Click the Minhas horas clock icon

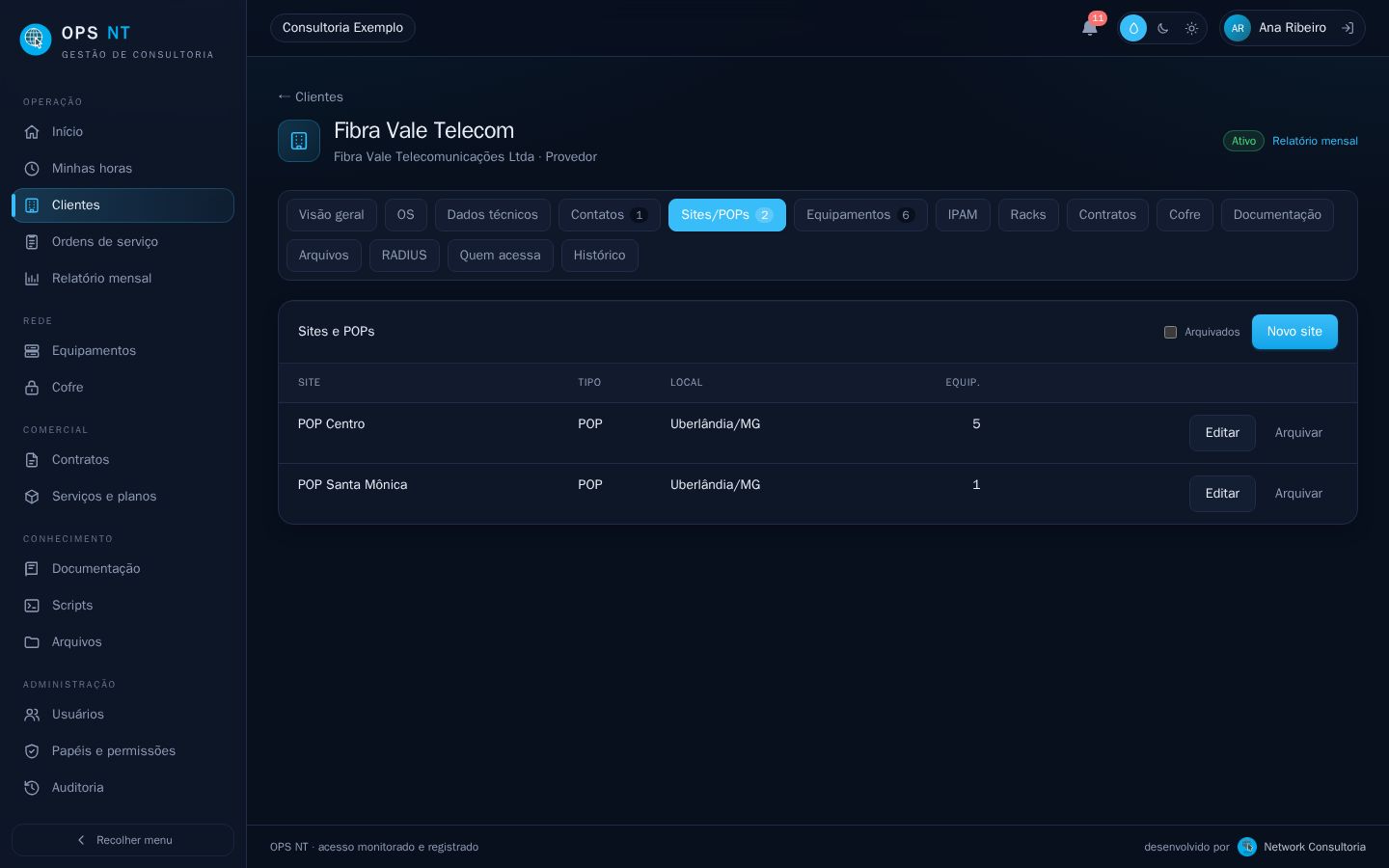pos(32,169)
